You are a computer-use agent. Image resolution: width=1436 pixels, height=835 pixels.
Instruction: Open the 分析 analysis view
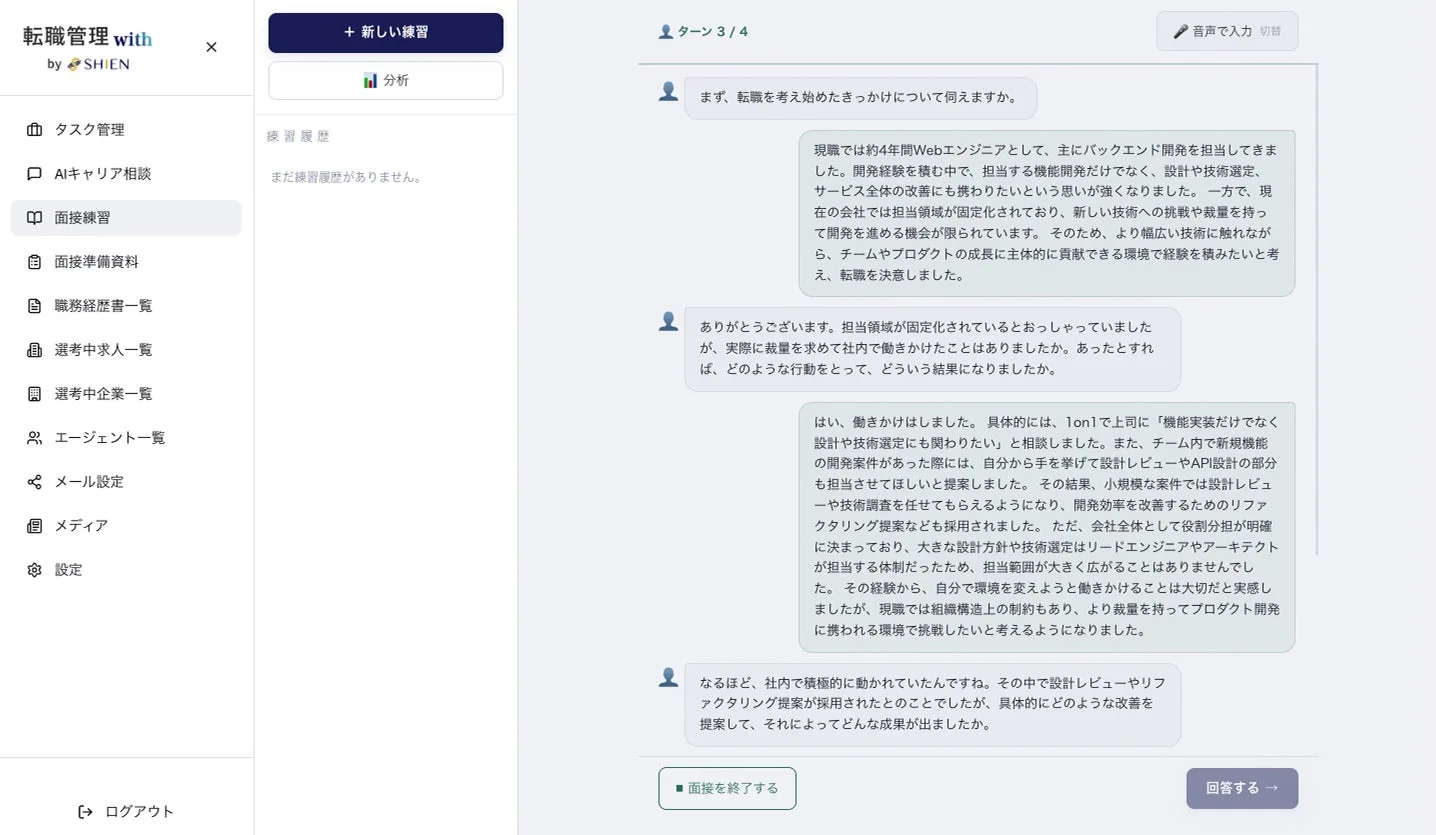pyautogui.click(x=386, y=81)
